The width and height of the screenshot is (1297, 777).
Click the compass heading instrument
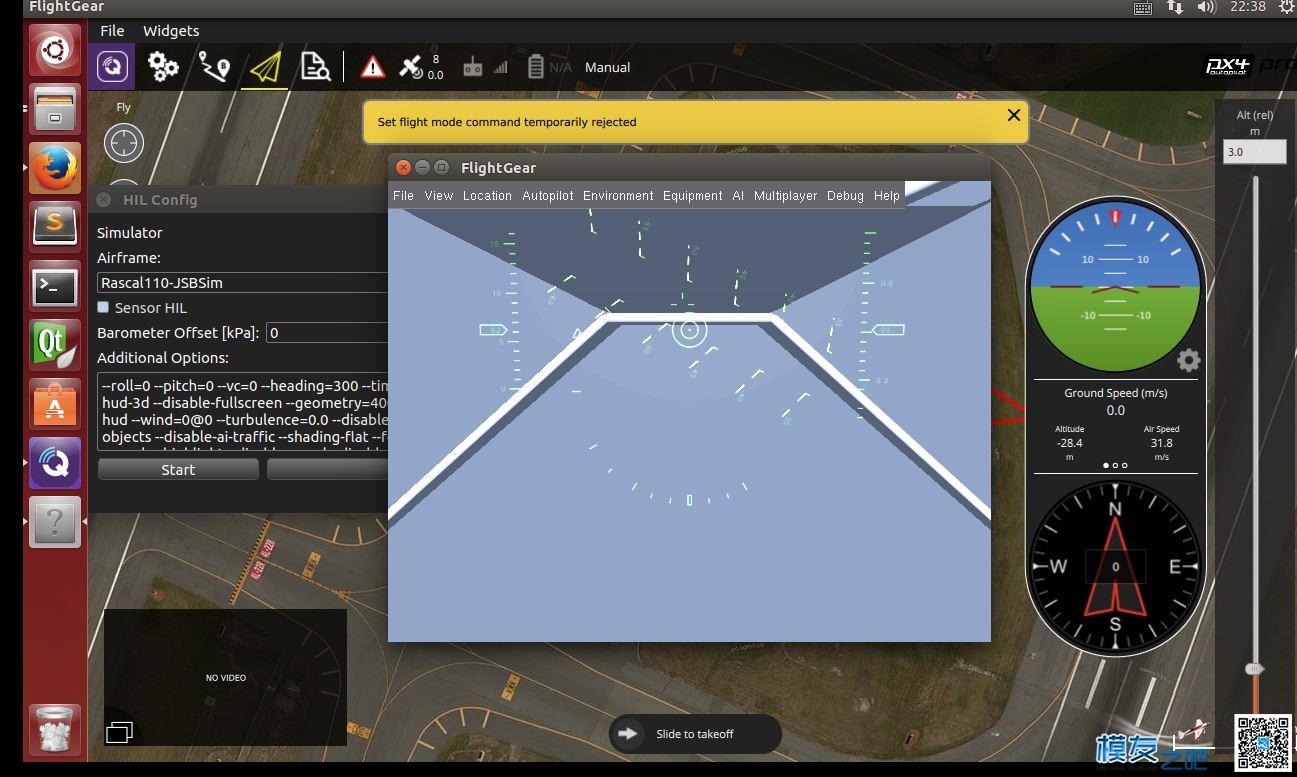[1115, 566]
